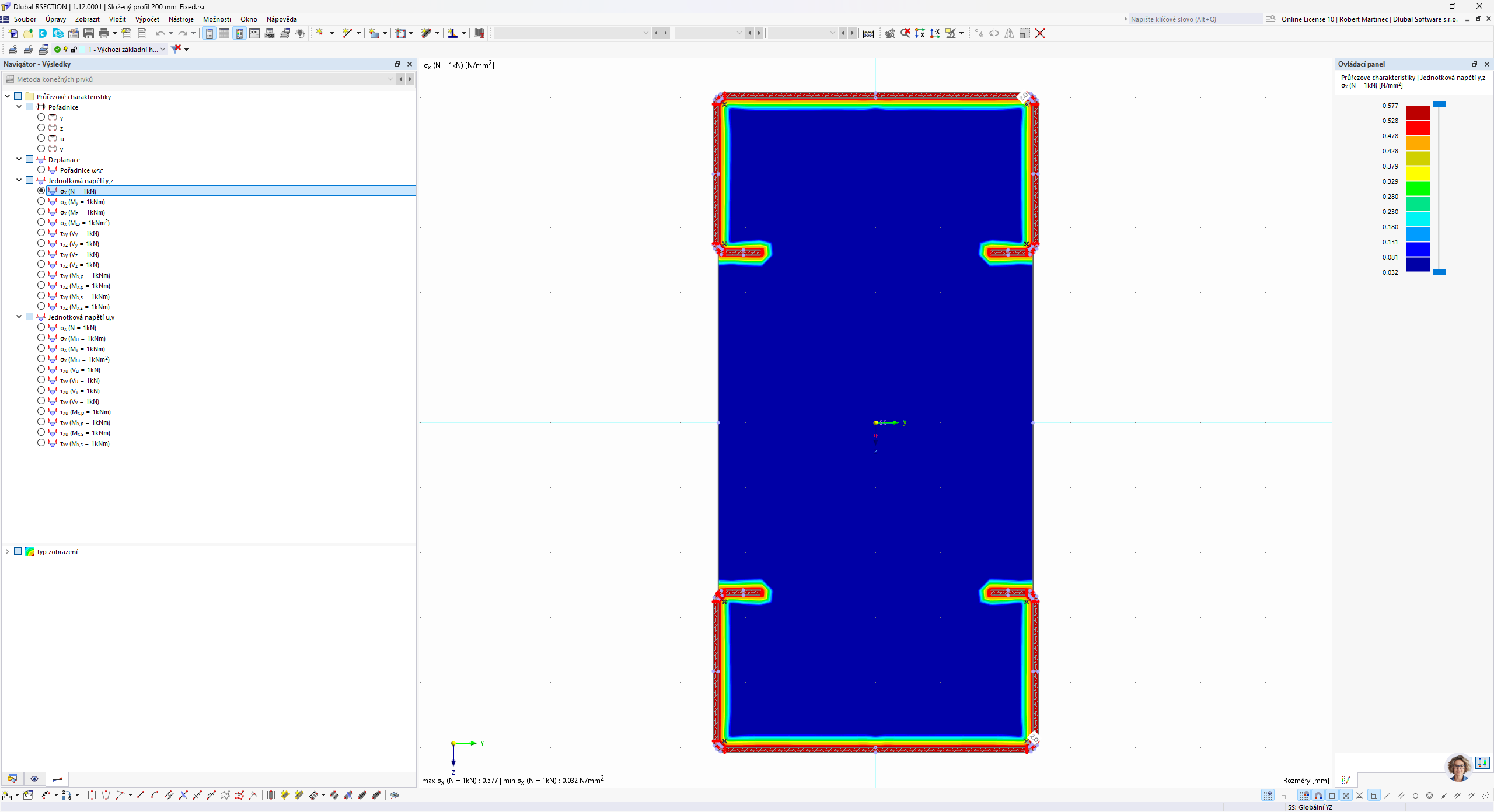The width and height of the screenshot is (1494, 812).
Task: Click the lower color scale slider handle
Action: coord(1440,272)
